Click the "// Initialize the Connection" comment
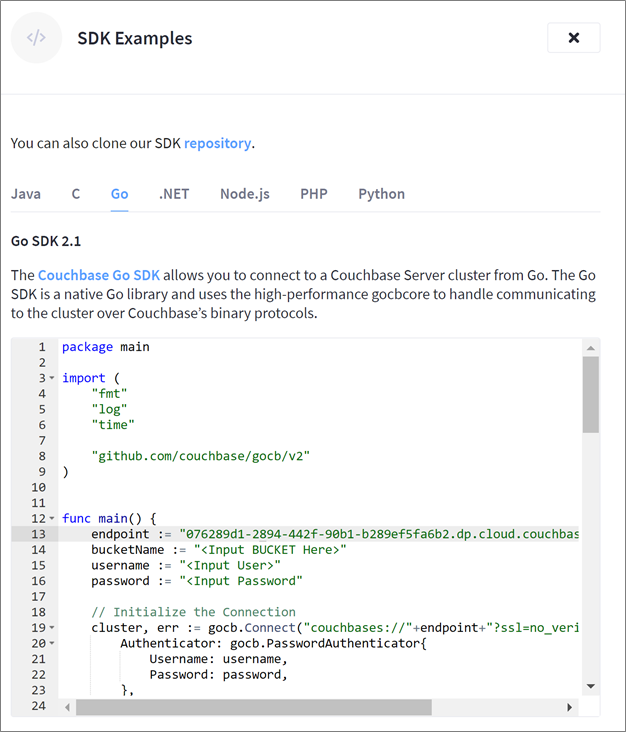 193,612
